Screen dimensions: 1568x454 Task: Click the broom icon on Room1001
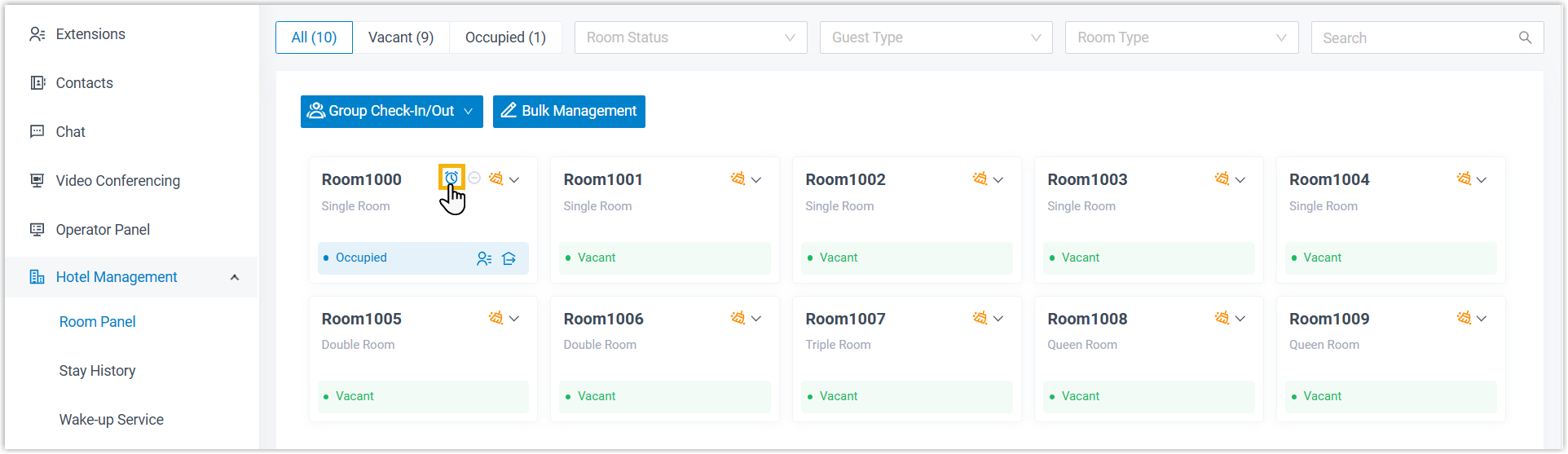coord(738,179)
